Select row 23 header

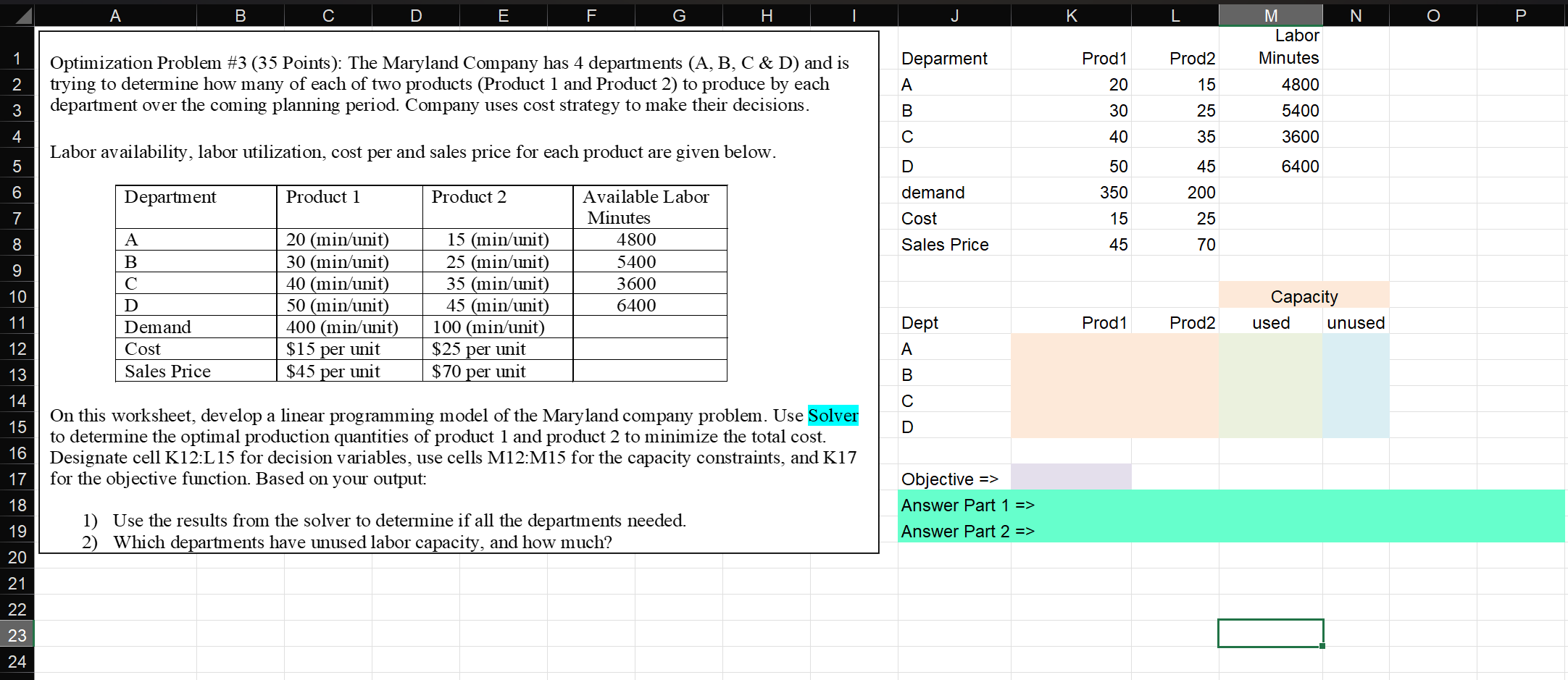pos(17,635)
